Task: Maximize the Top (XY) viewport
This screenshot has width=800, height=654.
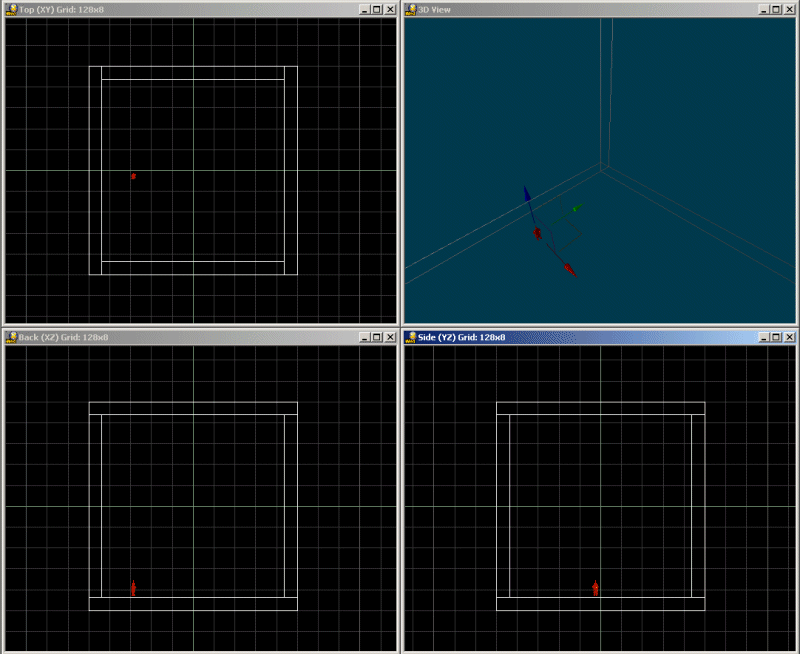Action: (376, 9)
